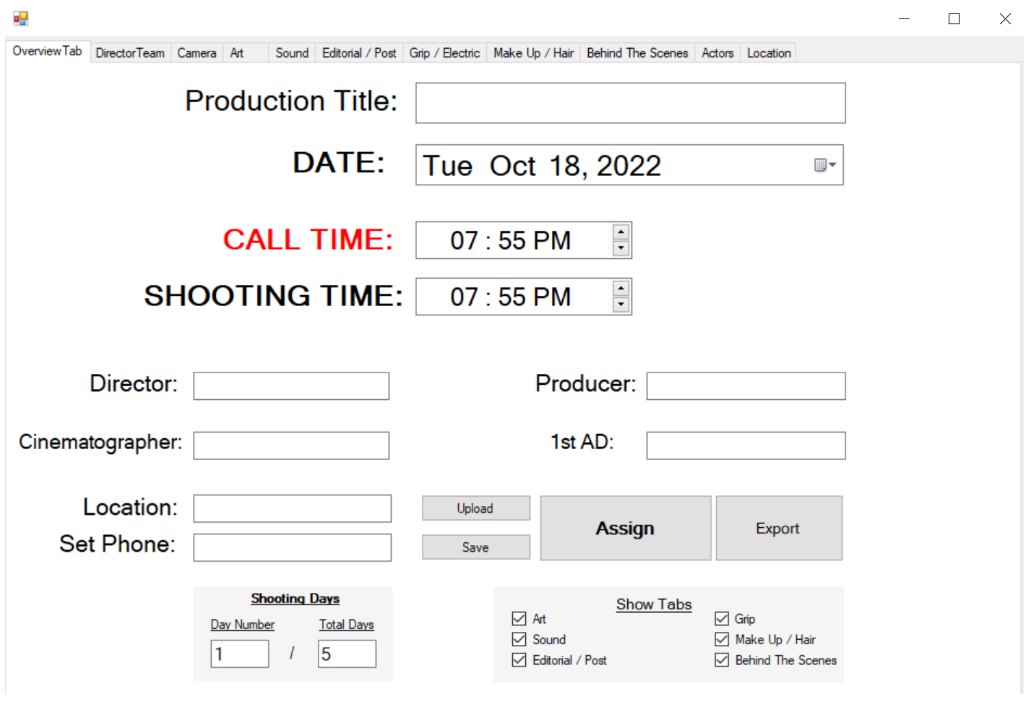Focus the Cinematographer input field

pyautogui.click(x=291, y=445)
